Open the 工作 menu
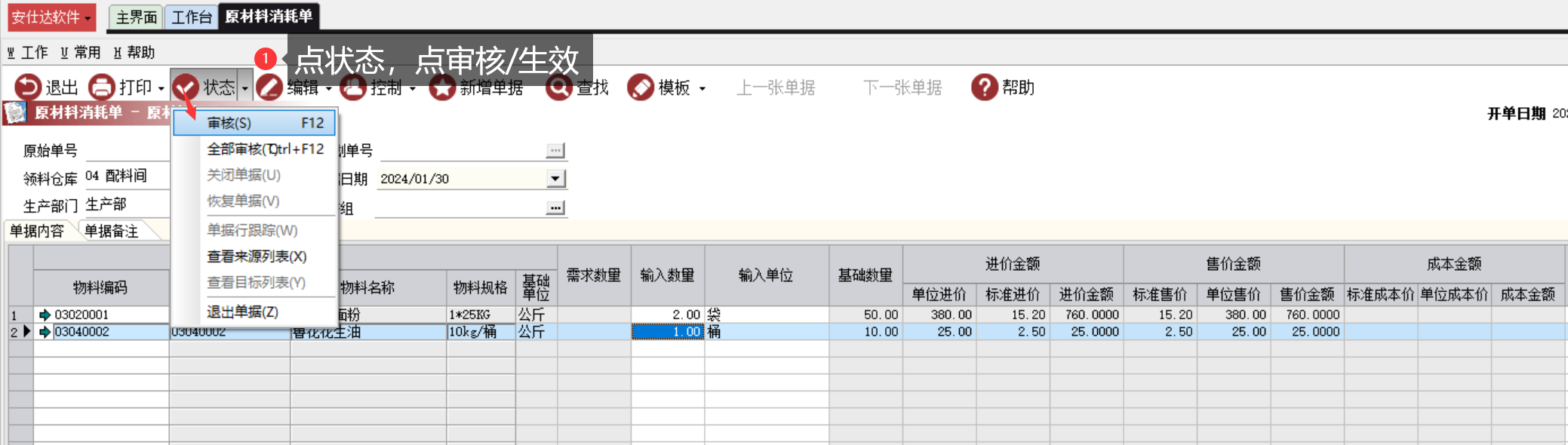1568x445 pixels. 28,52
